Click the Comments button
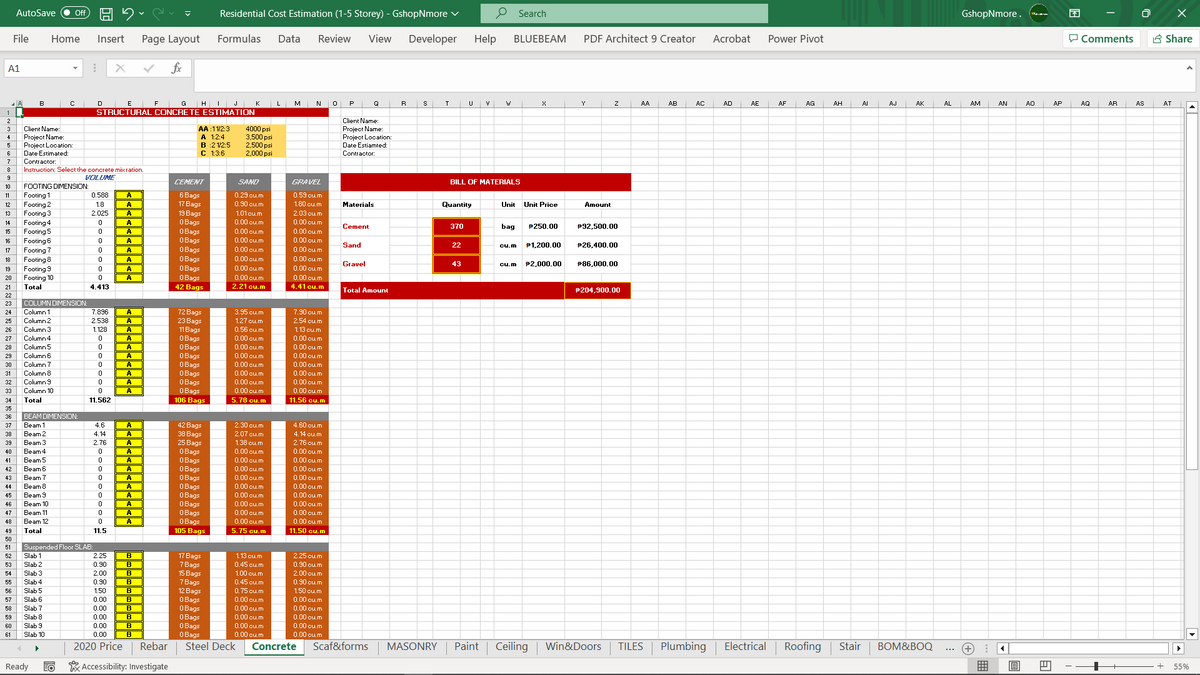The height and width of the screenshot is (675, 1200). click(1101, 39)
